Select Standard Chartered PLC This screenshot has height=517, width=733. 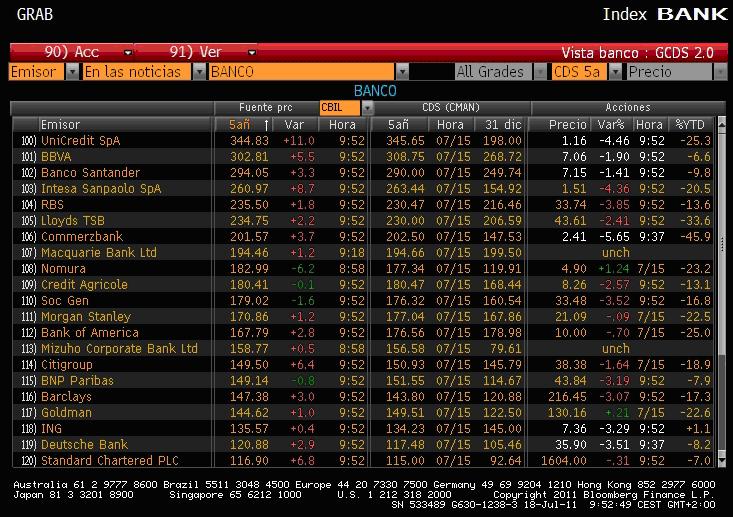[x=110, y=460]
